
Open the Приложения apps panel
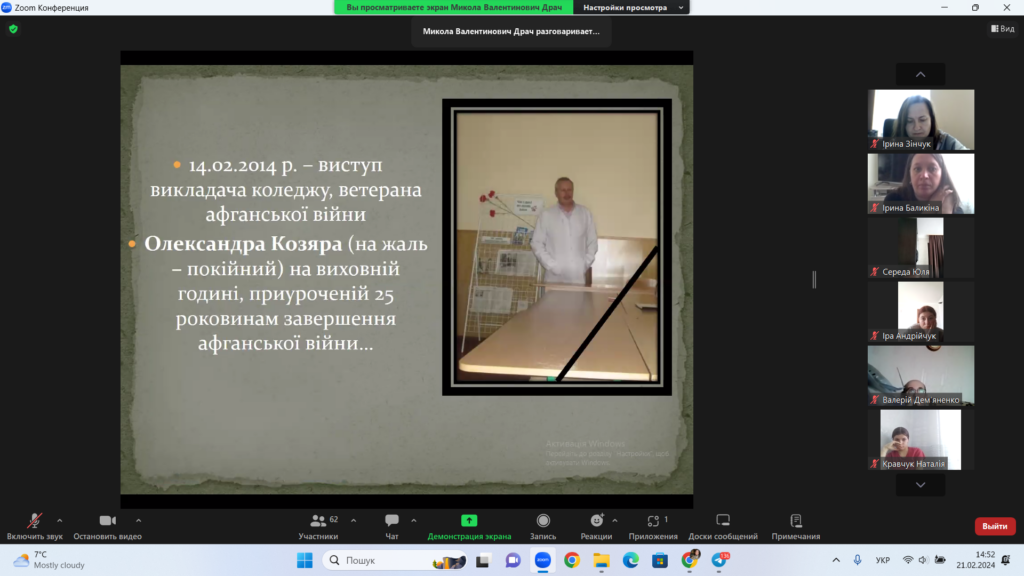[652, 521]
